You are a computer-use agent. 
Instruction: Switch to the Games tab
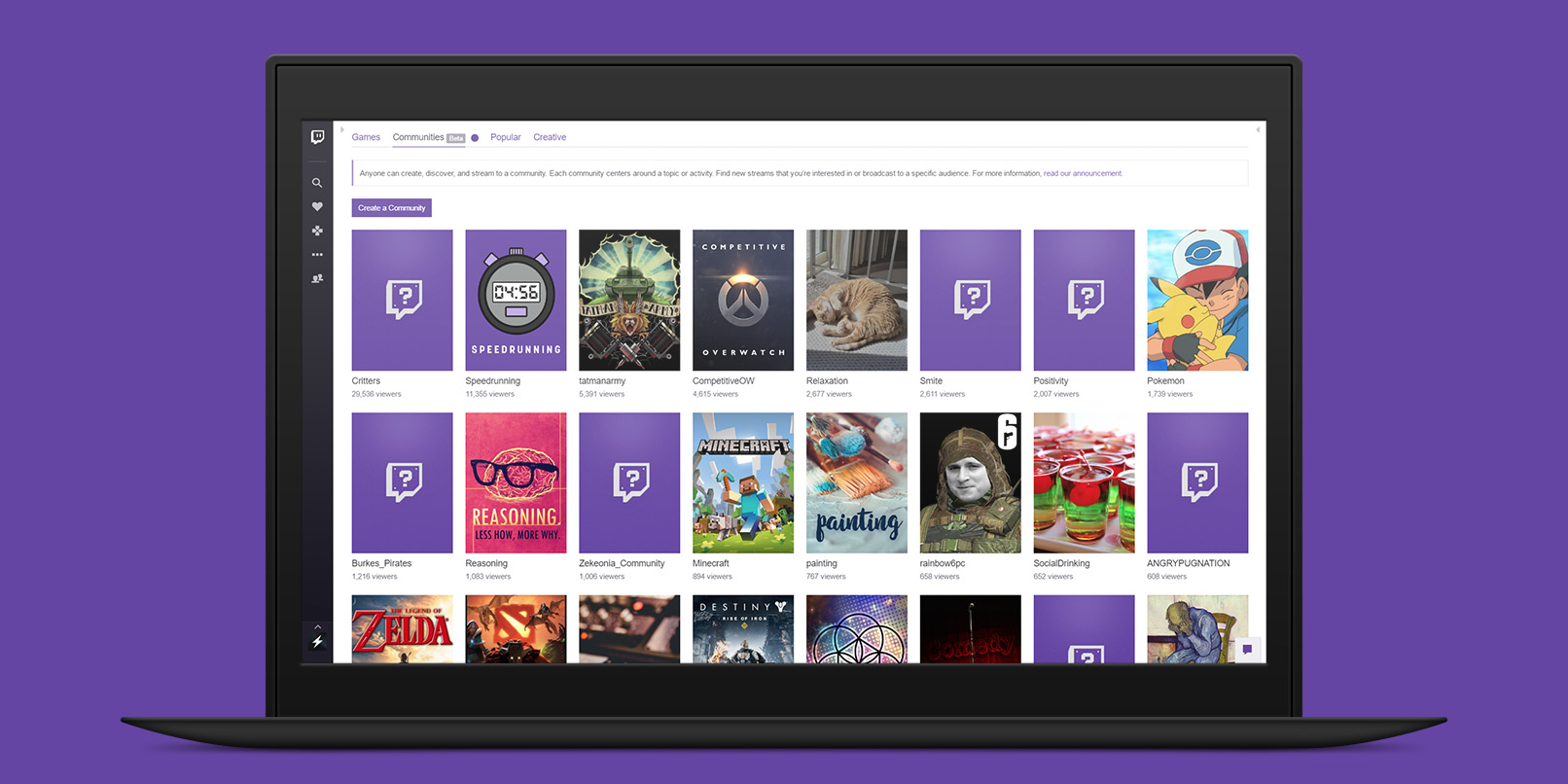(x=366, y=137)
